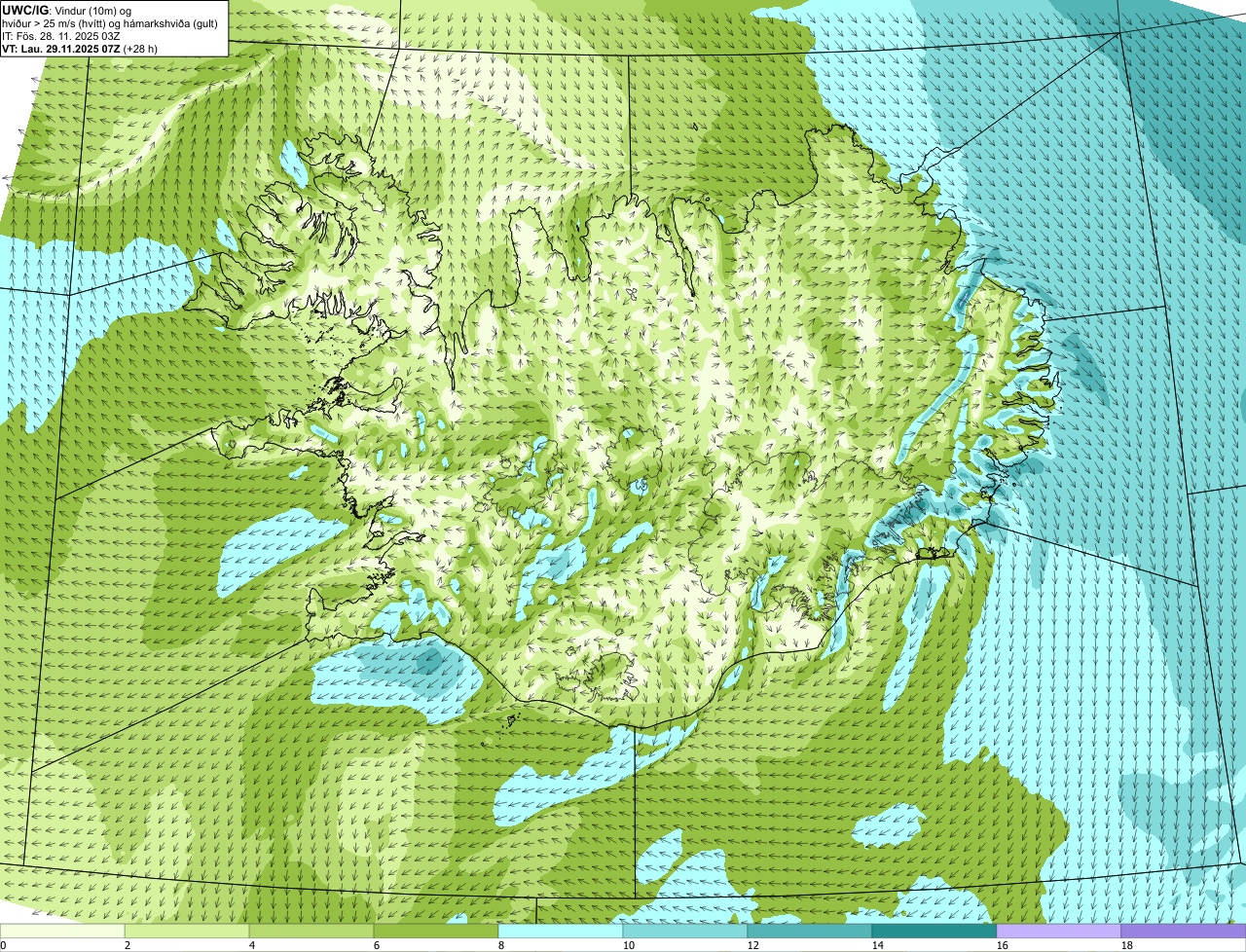Click the 14–16 m/s dark teal legend swatch
This screenshot has height=952, width=1246.
click(934, 931)
